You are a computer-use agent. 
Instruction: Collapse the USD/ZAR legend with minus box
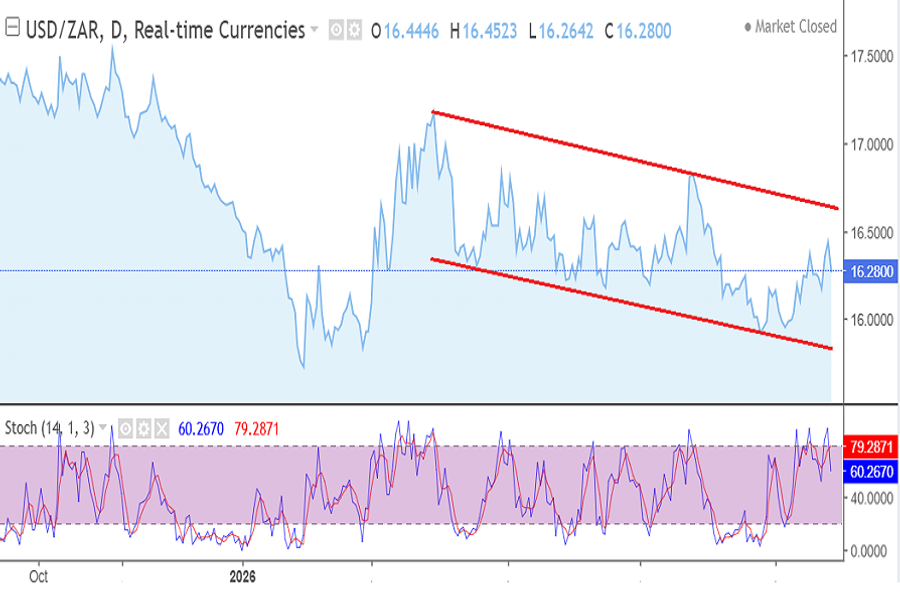[12, 27]
